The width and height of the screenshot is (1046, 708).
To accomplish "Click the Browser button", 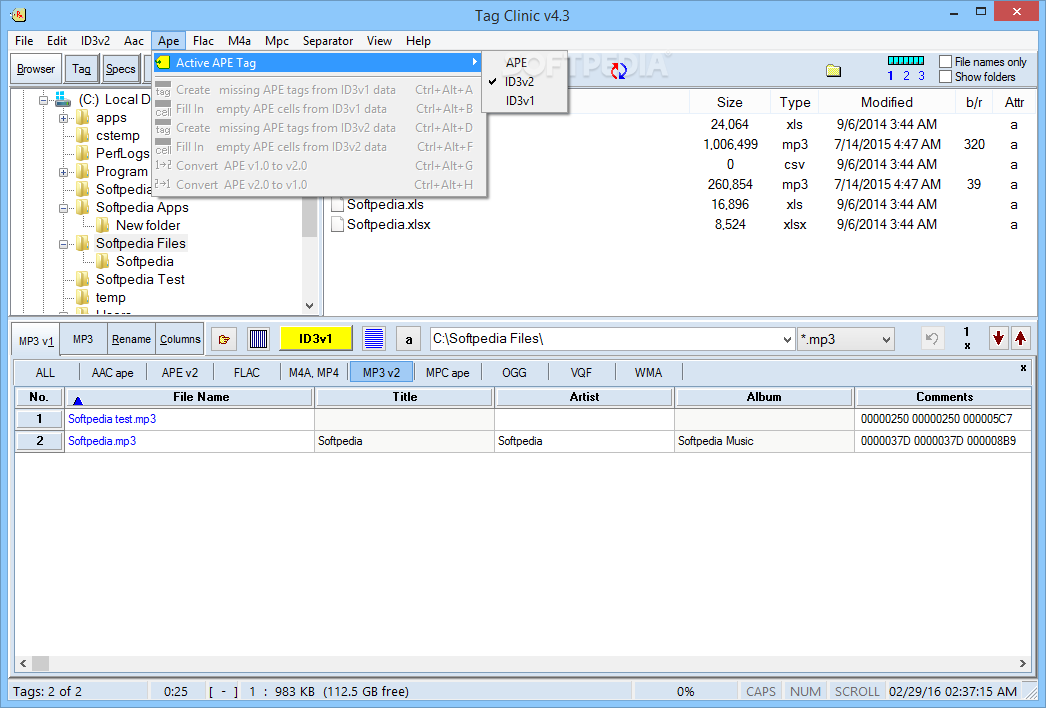I will tap(36, 69).
